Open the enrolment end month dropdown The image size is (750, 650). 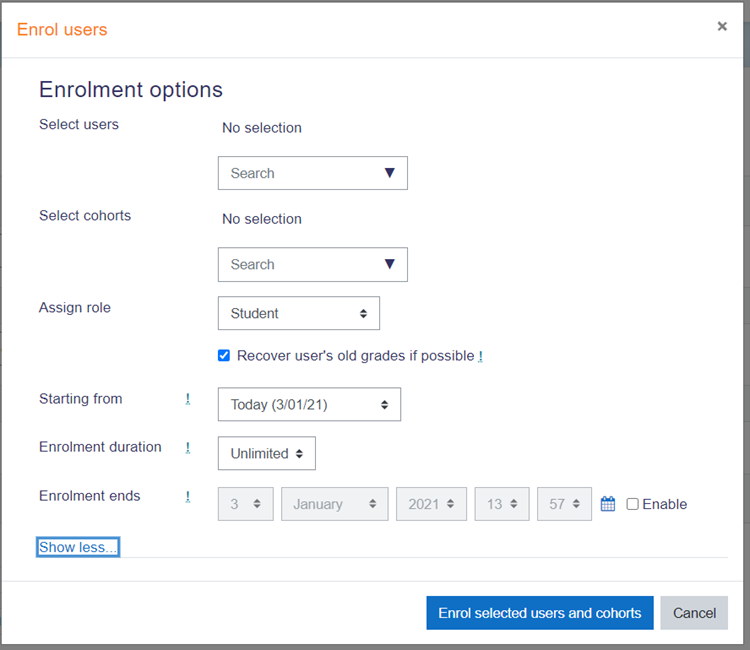point(334,504)
